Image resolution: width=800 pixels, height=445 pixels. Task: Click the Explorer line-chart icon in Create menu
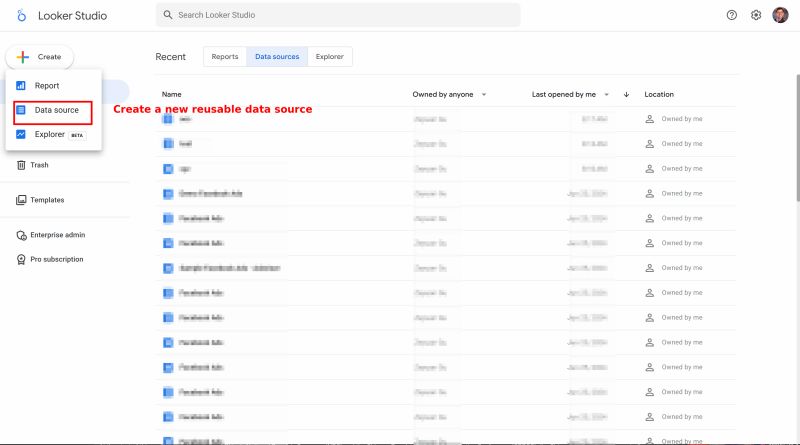point(21,134)
